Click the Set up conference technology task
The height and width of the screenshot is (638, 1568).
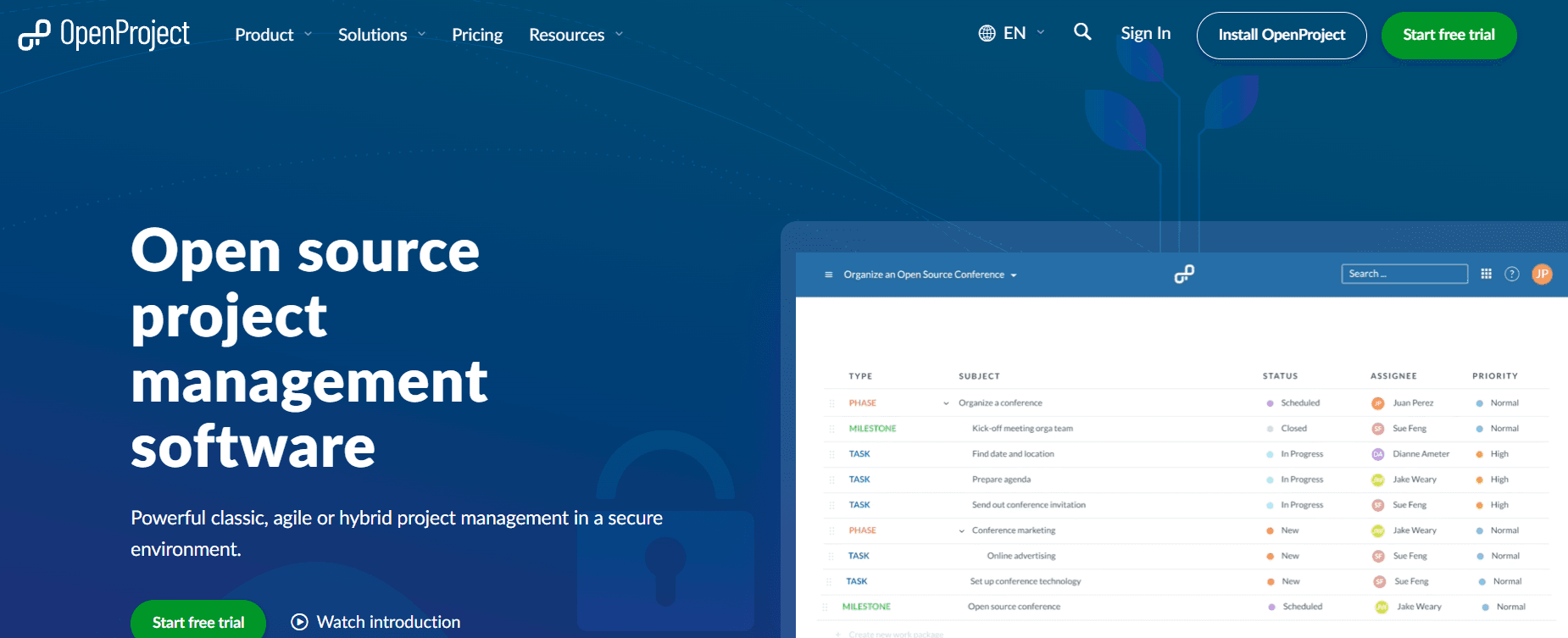pos(1026,581)
